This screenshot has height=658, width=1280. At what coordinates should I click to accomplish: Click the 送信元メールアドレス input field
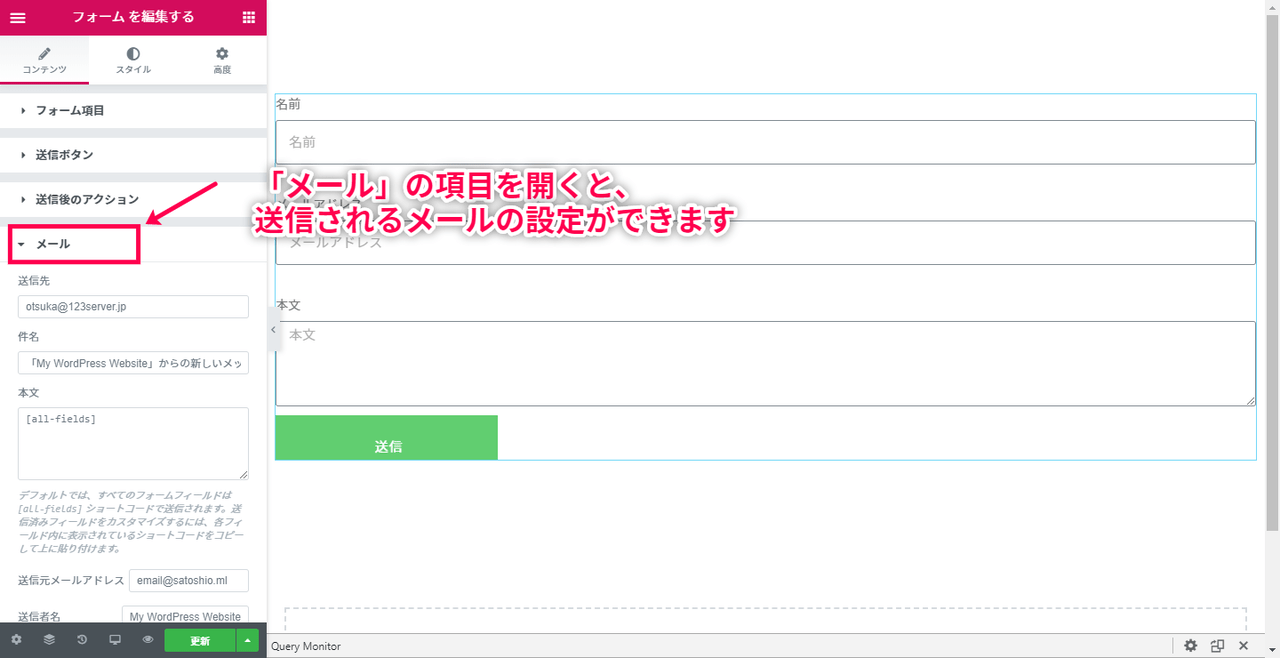pyautogui.click(x=189, y=581)
